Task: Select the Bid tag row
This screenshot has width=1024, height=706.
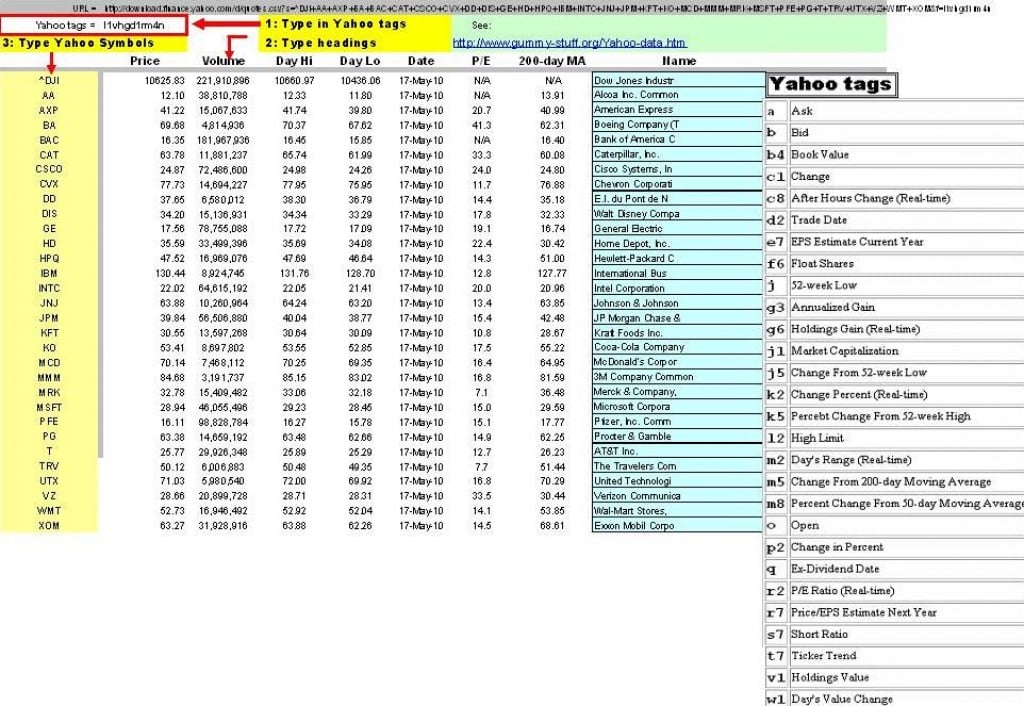Action: click(895, 133)
